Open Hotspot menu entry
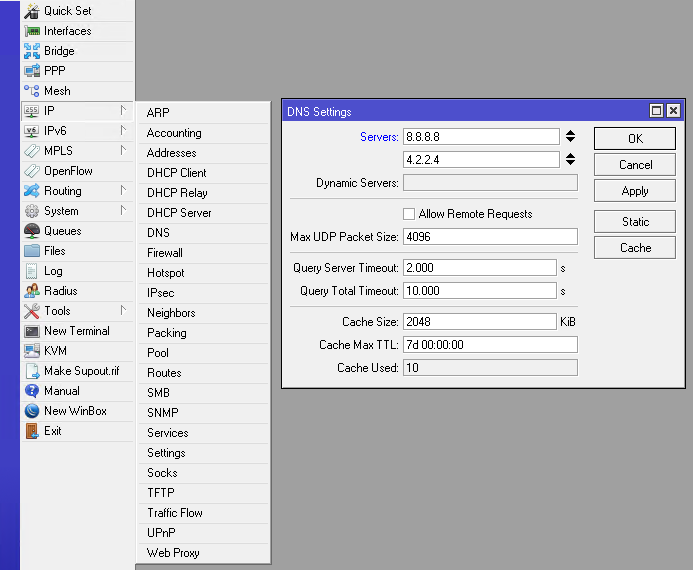The width and height of the screenshot is (693, 570). click(x=203, y=273)
